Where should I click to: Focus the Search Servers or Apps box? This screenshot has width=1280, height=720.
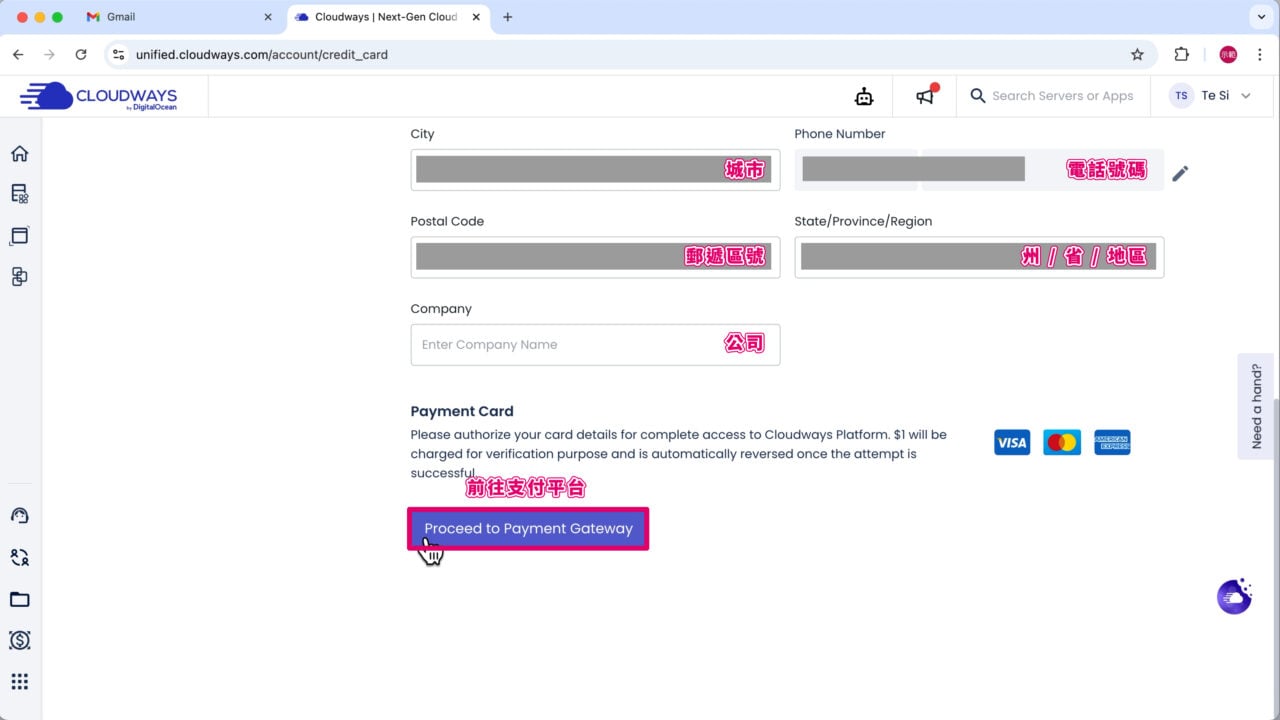(1062, 96)
